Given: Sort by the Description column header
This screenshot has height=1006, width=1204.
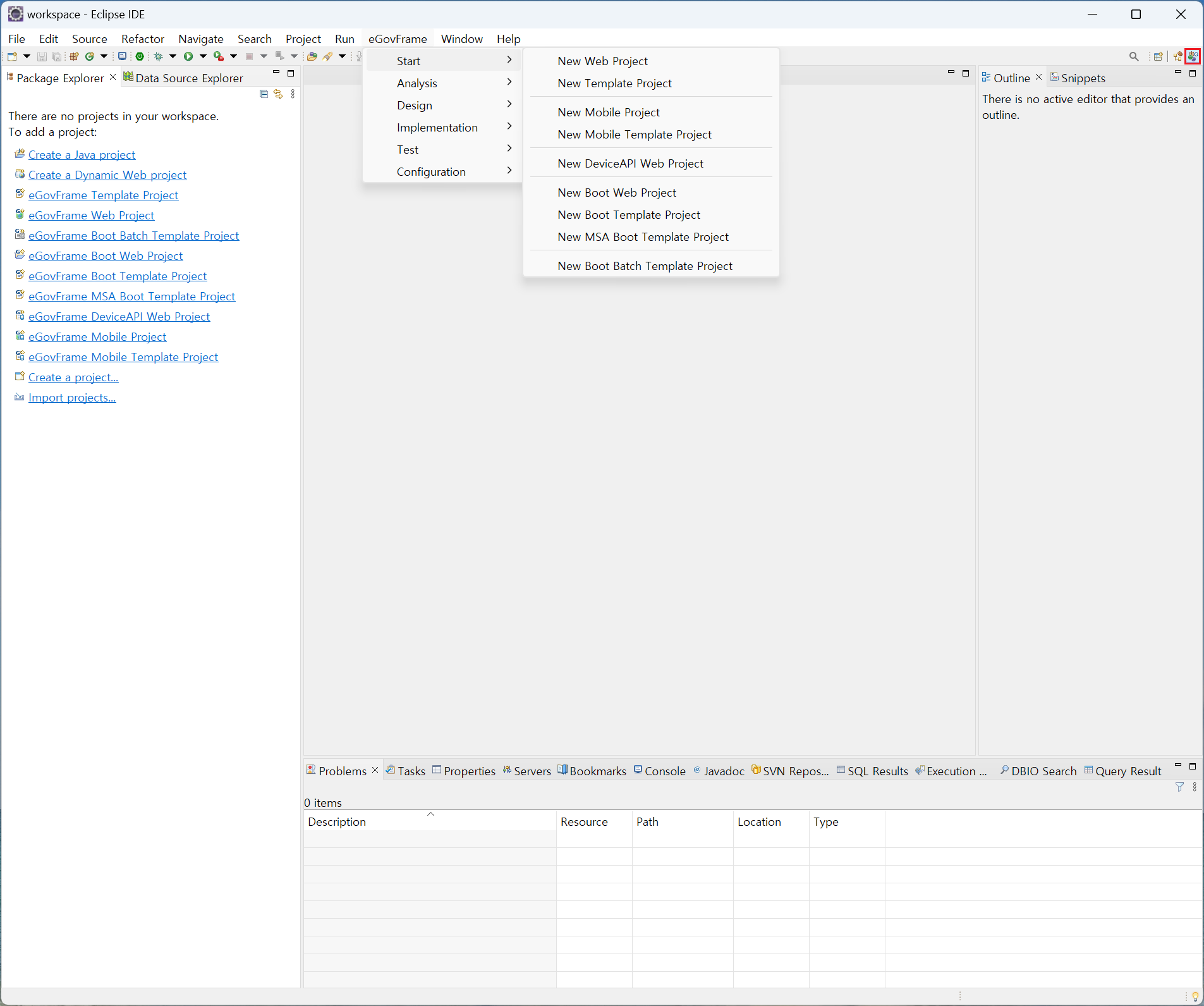Looking at the screenshot, I should pyautogui.click(x=337, y=821).
